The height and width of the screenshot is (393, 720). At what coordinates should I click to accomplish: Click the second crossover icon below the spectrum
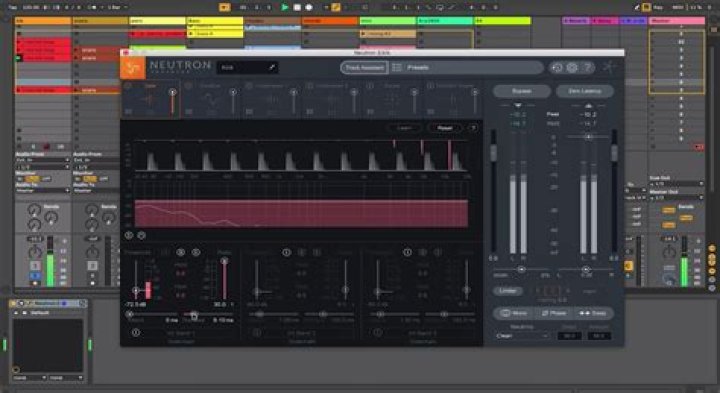[141, 235]
